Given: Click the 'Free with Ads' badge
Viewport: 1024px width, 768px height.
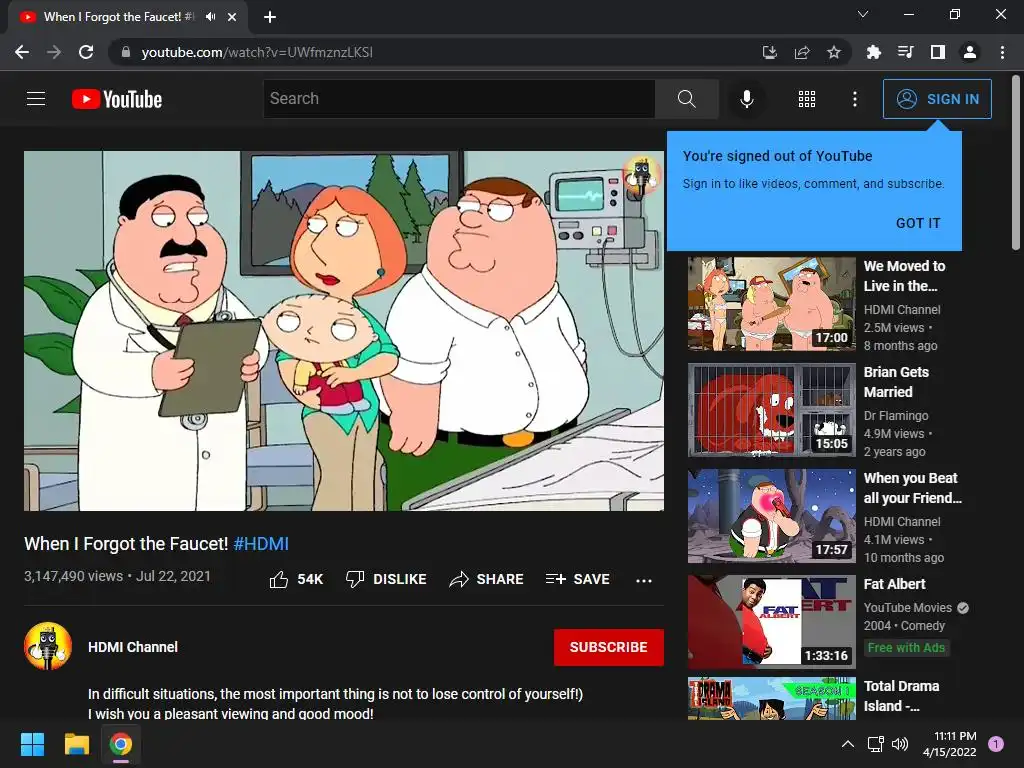Looking at the screenshot, I should tap(906, 648).
